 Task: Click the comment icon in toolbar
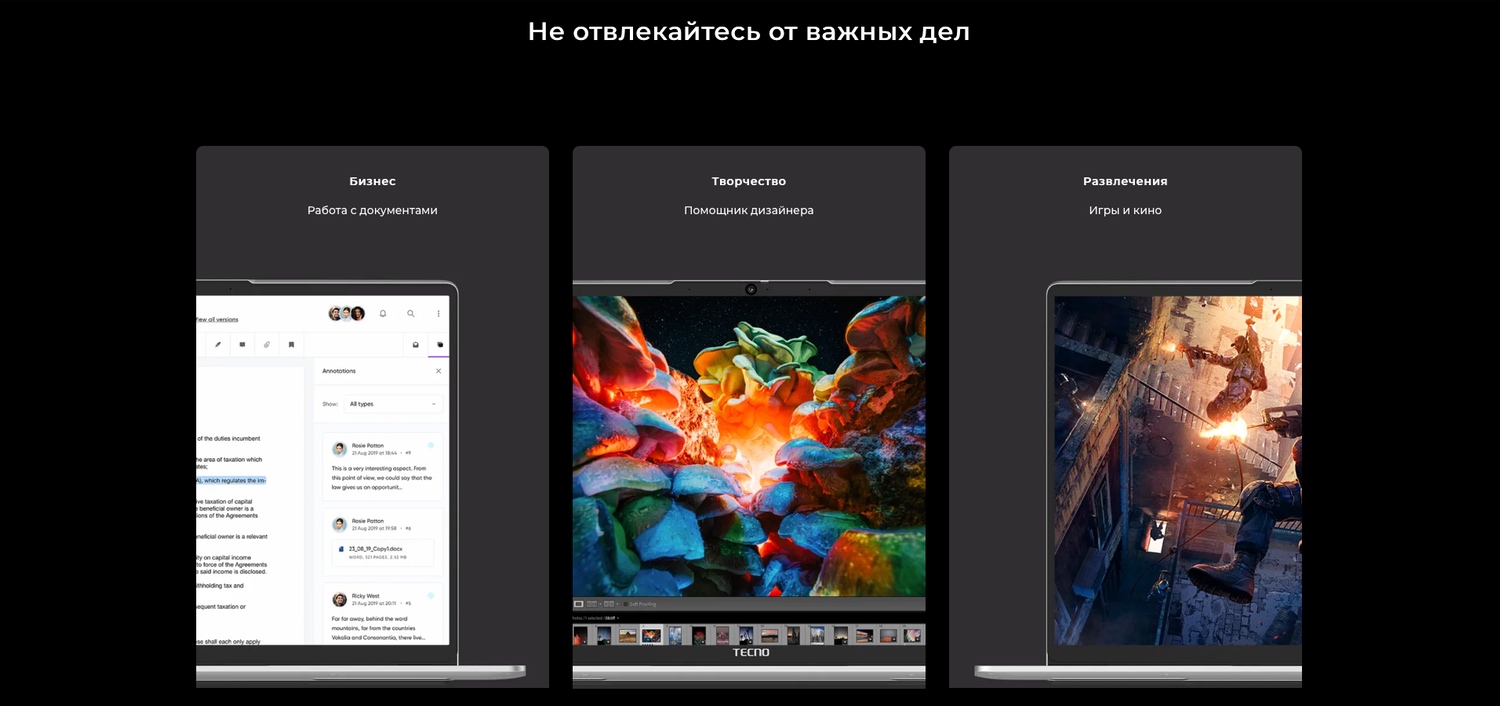point(242,345)
